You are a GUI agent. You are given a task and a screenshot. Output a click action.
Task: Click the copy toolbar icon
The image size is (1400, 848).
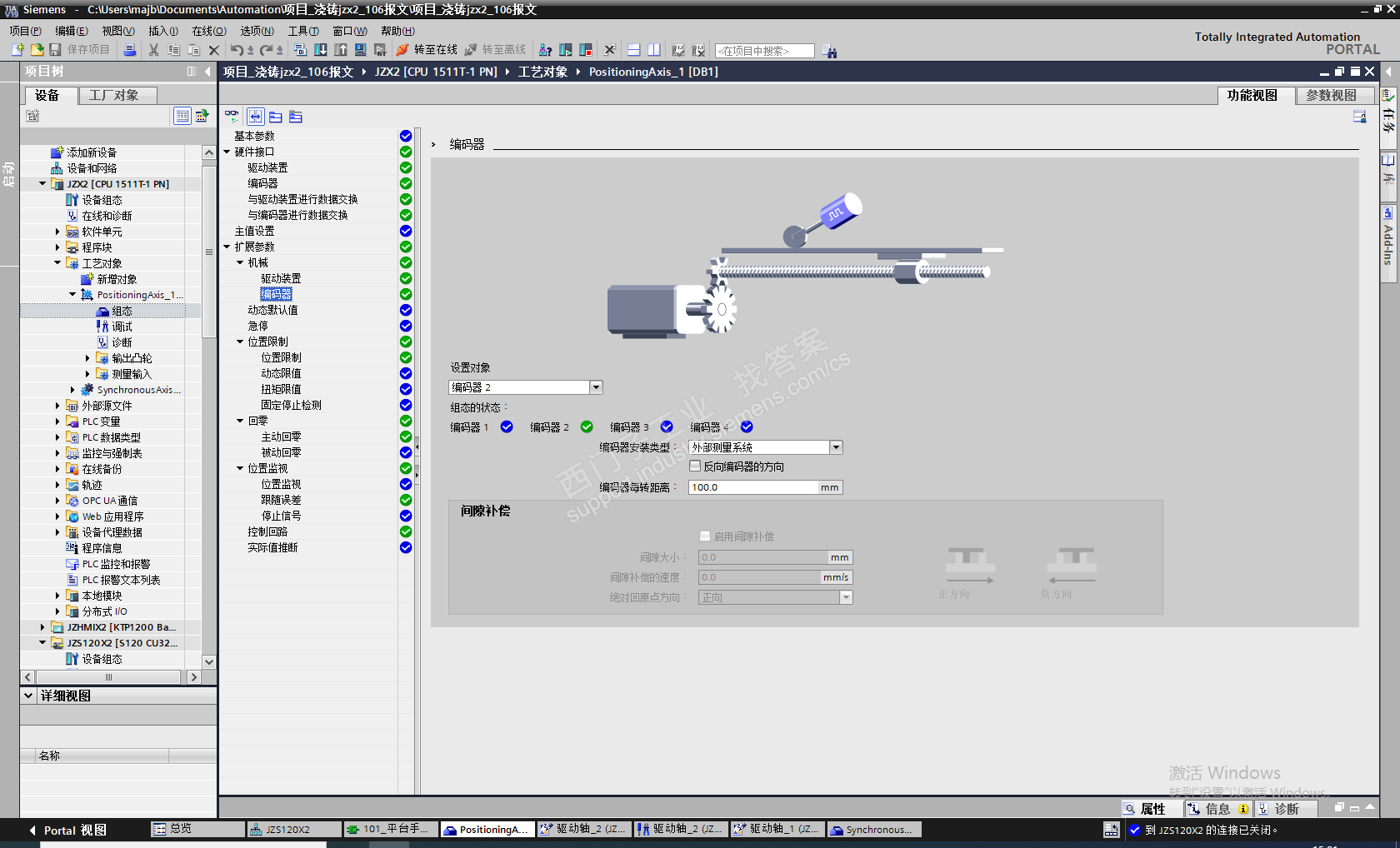(173, 50)
